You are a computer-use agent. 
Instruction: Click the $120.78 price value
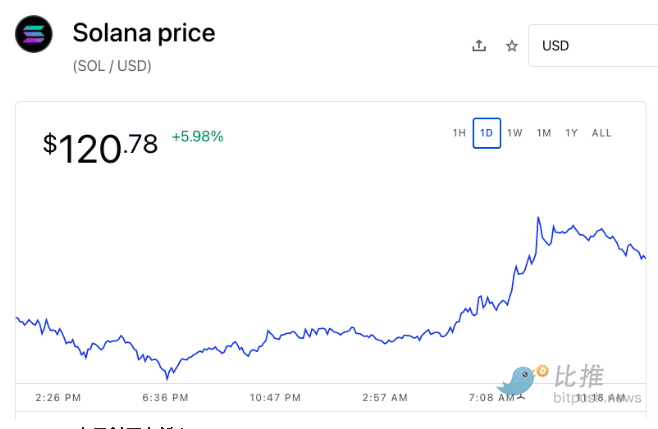click(x=100, y=147)
